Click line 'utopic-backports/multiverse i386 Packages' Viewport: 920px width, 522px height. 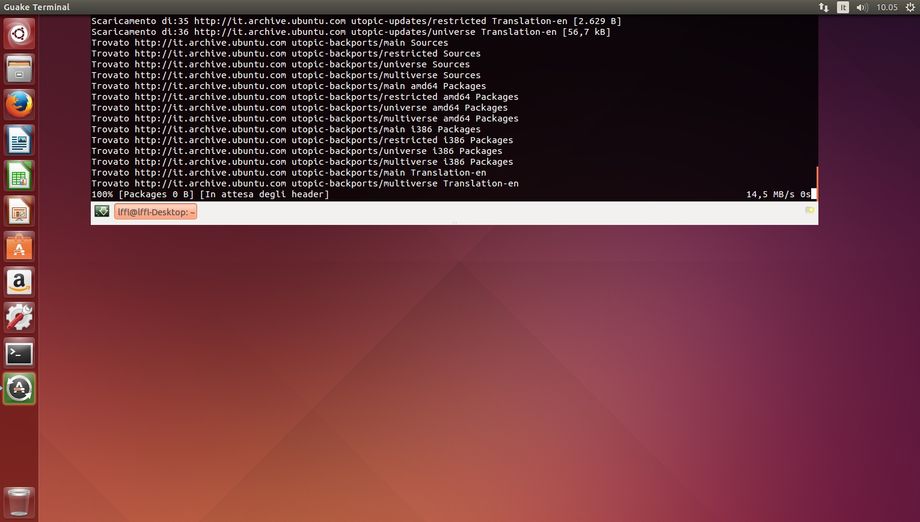[x=302, y=162]
